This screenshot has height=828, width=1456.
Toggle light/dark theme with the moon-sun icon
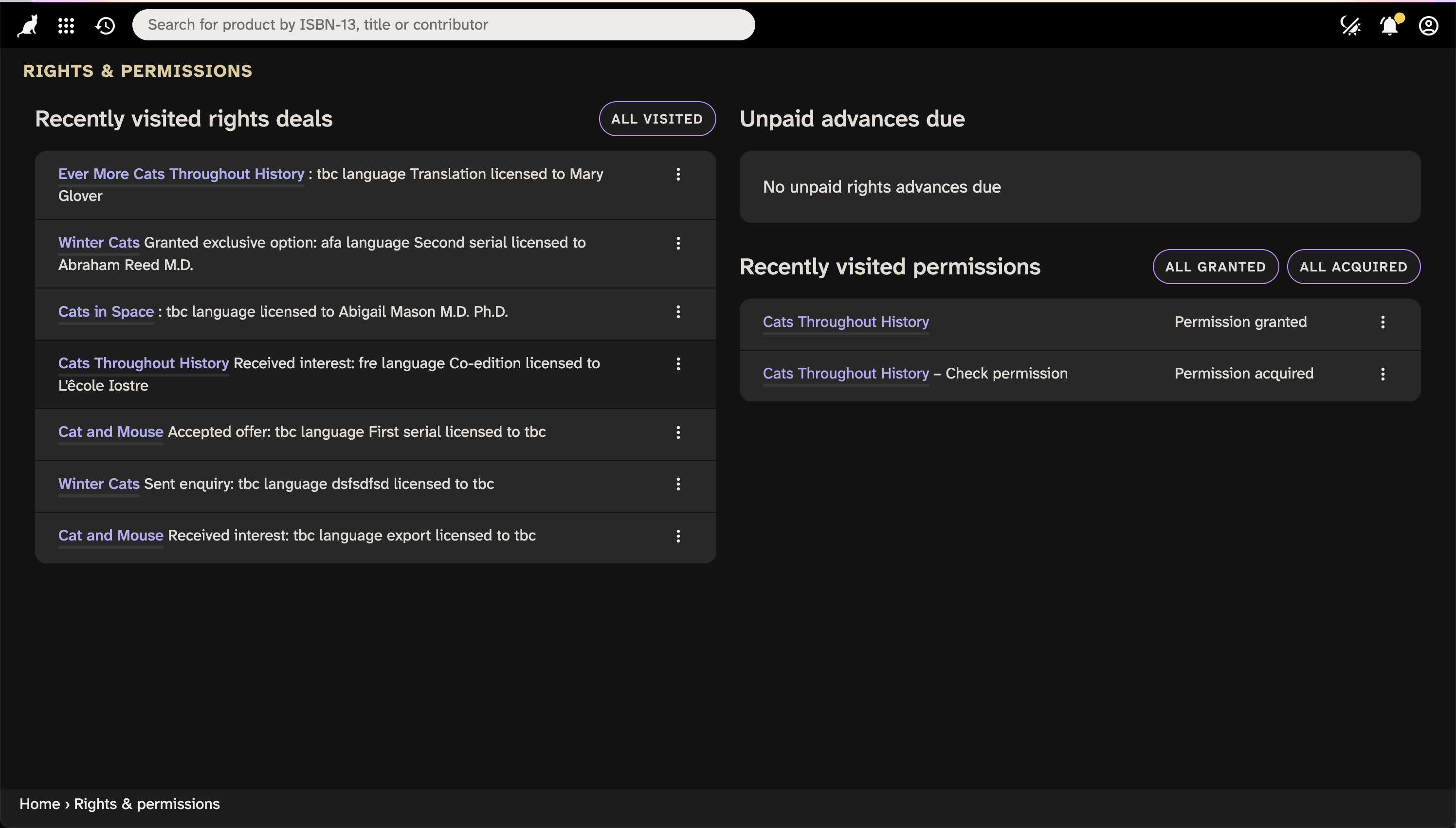point(1350,26)
